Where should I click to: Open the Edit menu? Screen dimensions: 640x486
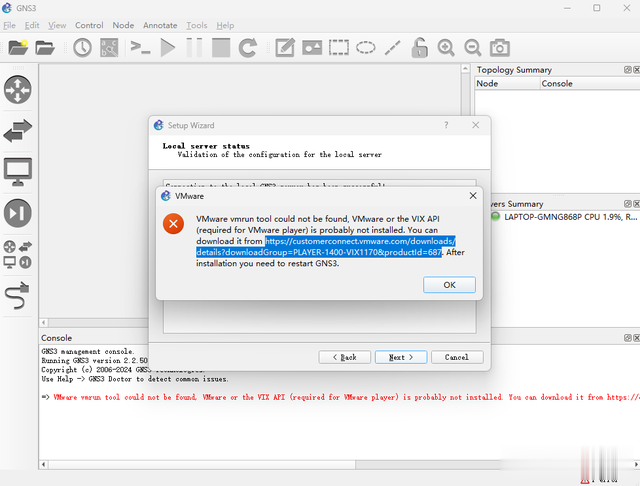pyautogui.click(x=32, y=25)
